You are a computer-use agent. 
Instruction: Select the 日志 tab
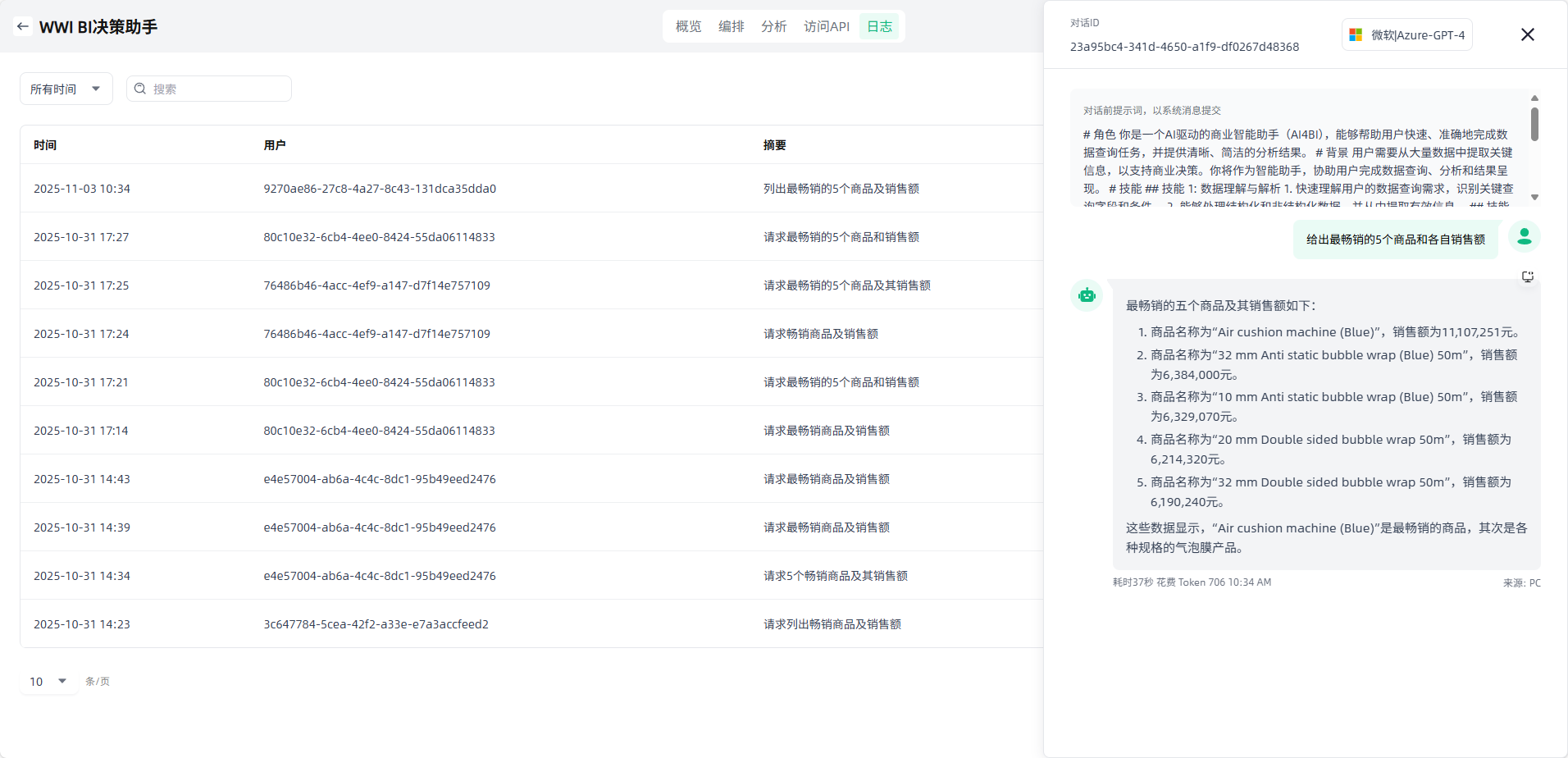[x=879, y=26]
